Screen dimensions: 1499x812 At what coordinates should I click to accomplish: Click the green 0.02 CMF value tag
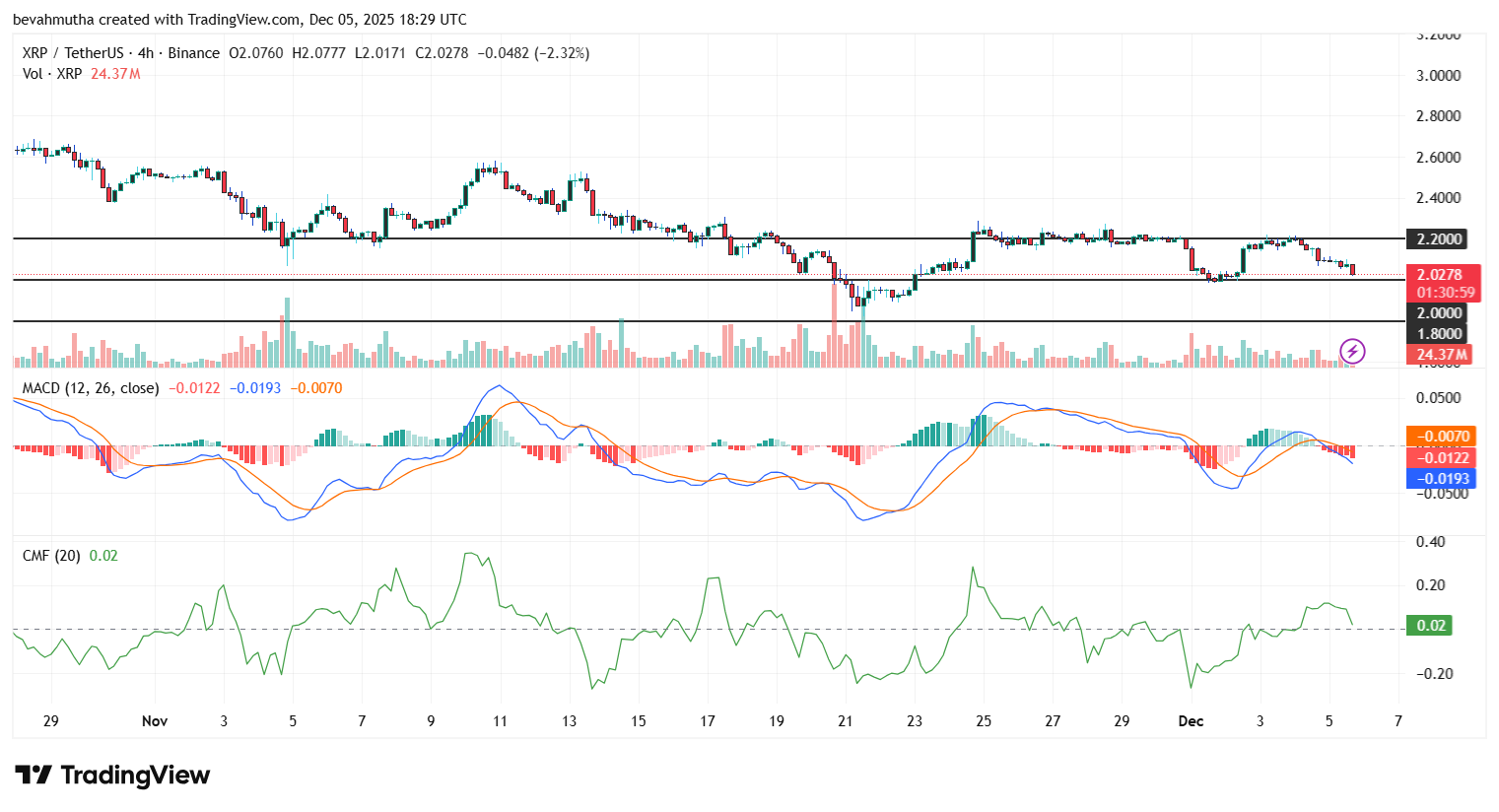coord(1430,626)
